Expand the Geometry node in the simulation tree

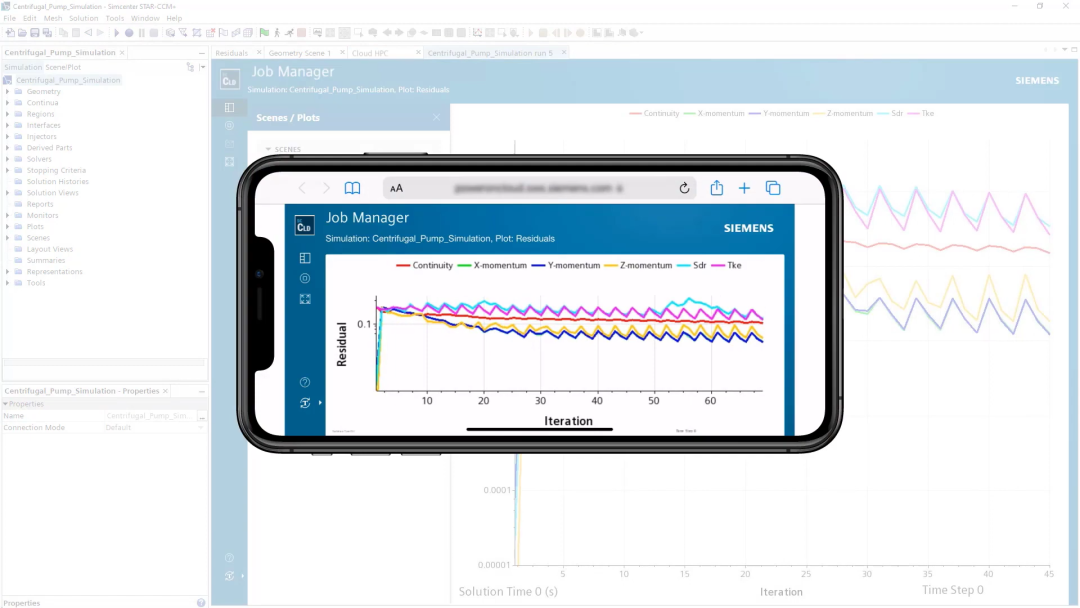7,92
